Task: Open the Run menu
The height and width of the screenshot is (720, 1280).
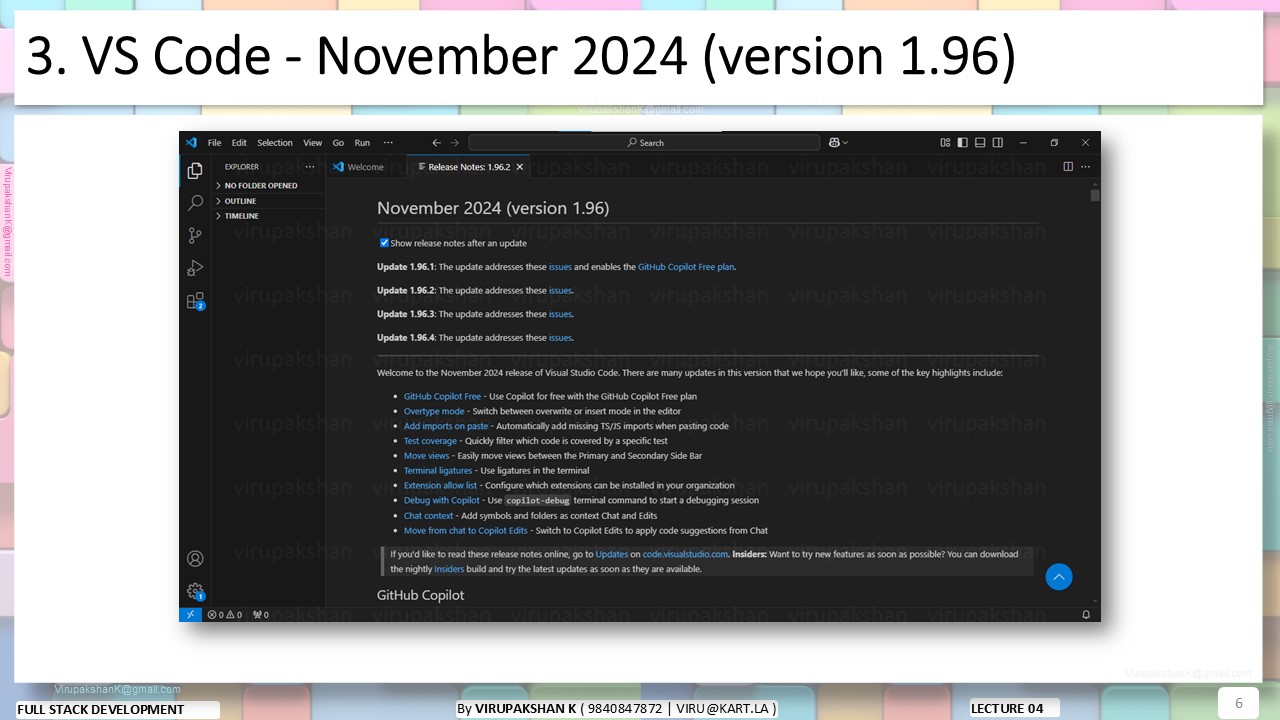Action: [362, 143]
